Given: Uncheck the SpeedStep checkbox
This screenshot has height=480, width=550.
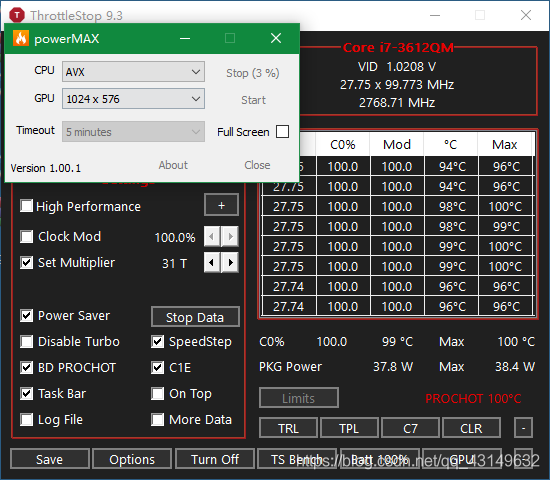Looking at the screenshot, I should (x=157, y=341).
